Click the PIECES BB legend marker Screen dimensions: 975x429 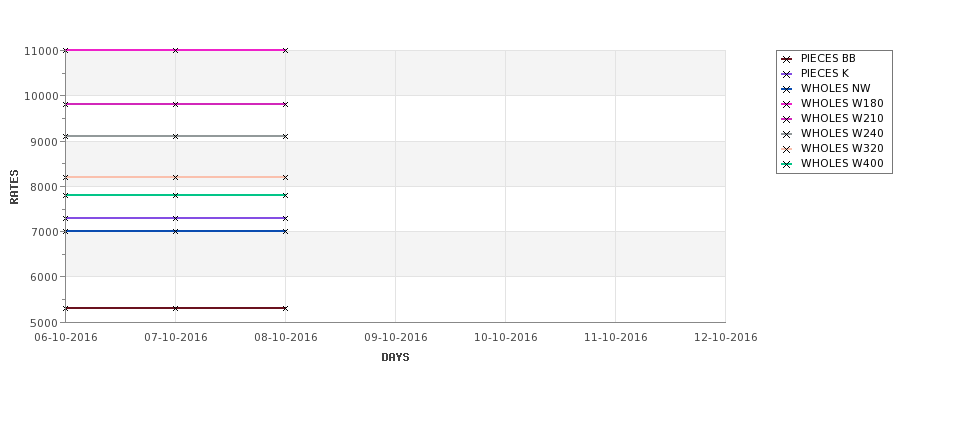coord(787,59)
